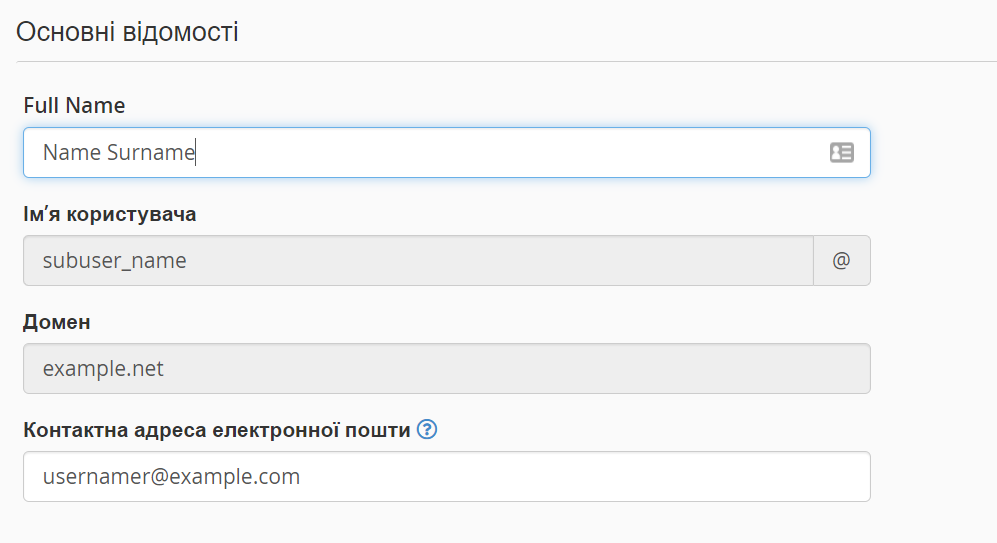Click the @ symbol next to username field
Viewport: 997px width, 543px height.
[841, 260]
